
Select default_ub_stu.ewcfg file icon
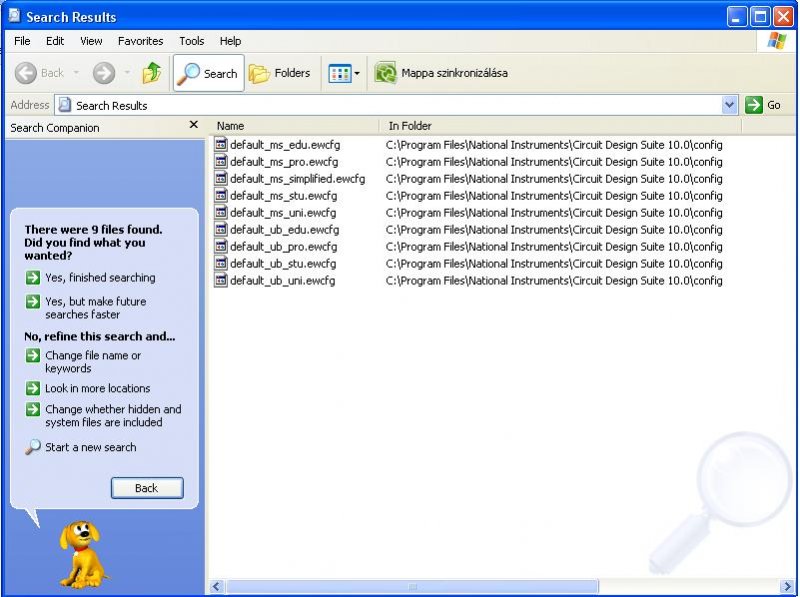pos(220,263)
